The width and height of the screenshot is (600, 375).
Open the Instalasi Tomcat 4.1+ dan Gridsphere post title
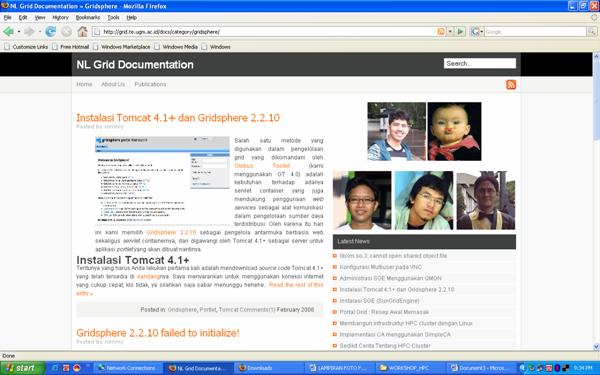[x=178, y=117]
